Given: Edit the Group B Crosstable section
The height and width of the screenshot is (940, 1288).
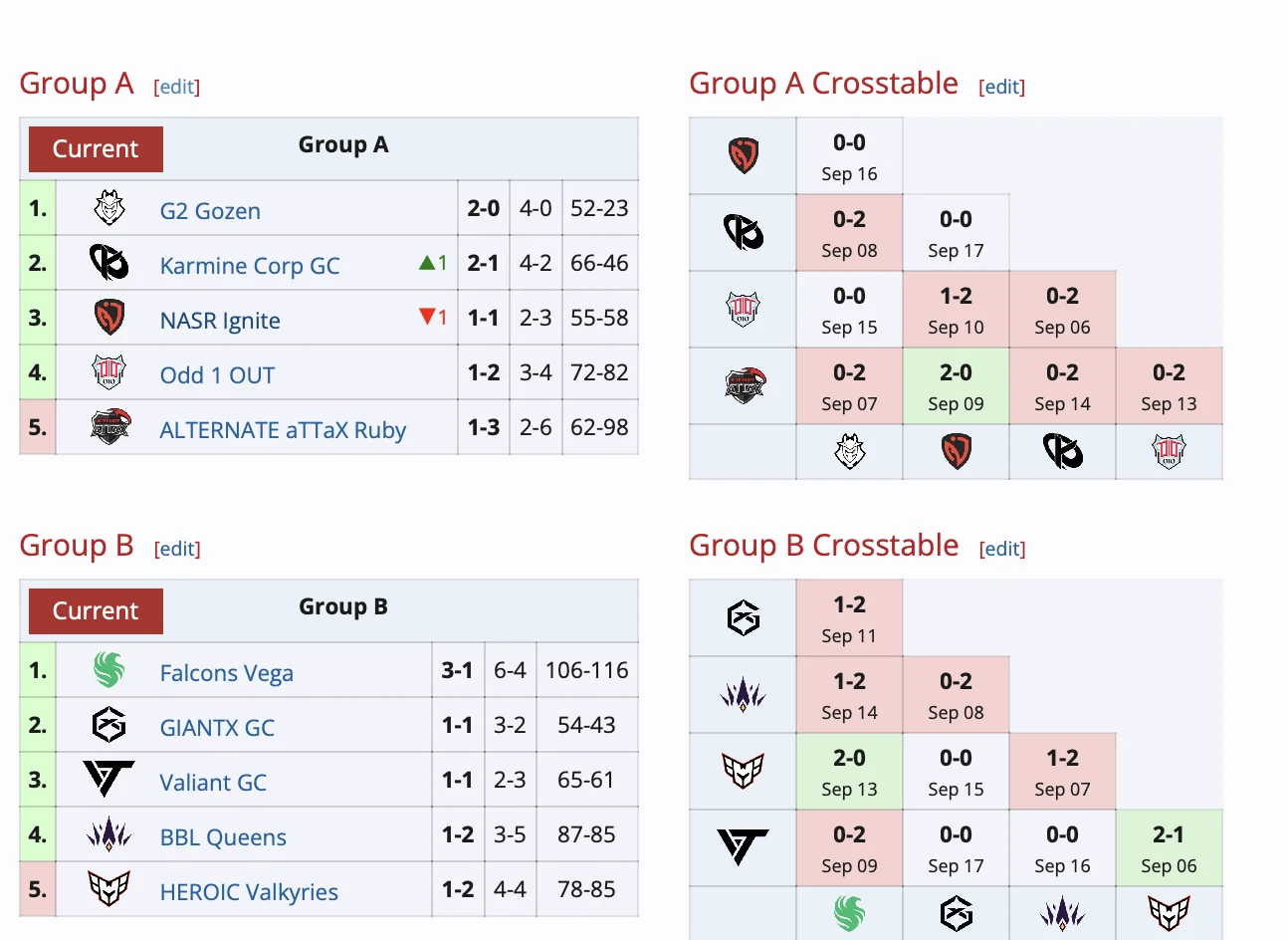Looking at the screenshot, I should (x=1002, y=549).
